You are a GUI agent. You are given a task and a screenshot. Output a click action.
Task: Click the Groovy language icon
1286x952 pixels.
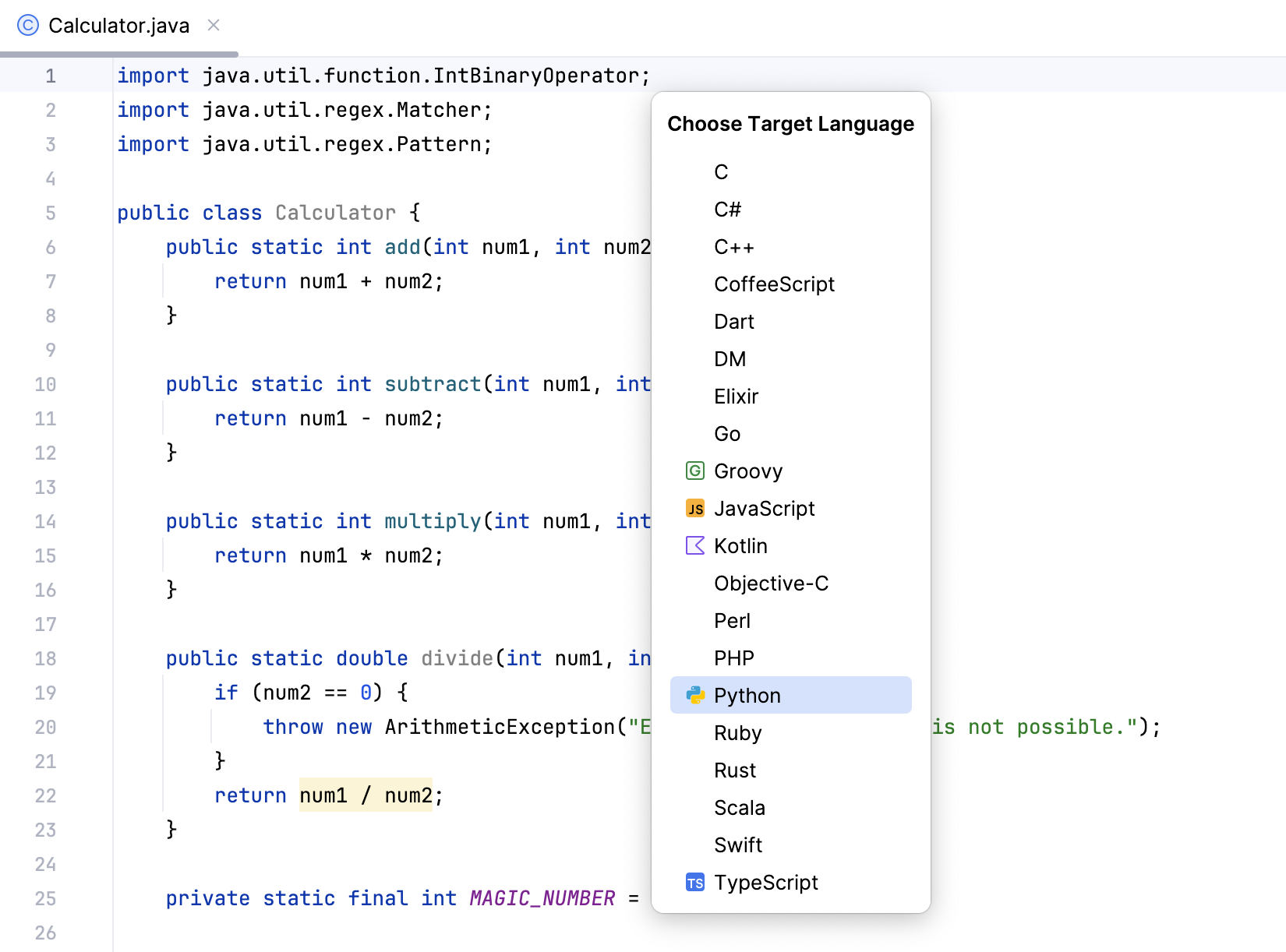(x=695, y=471)
